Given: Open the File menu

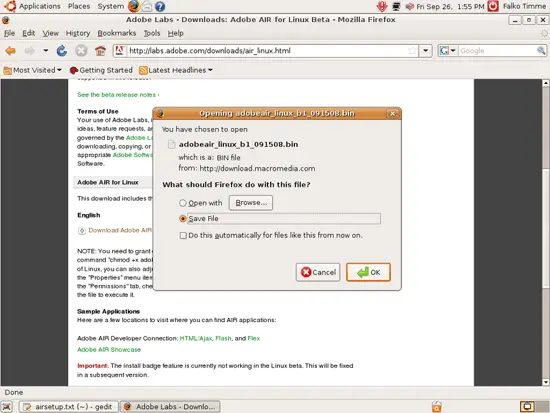Looking at the screenshot, I should tap(9, 33).
